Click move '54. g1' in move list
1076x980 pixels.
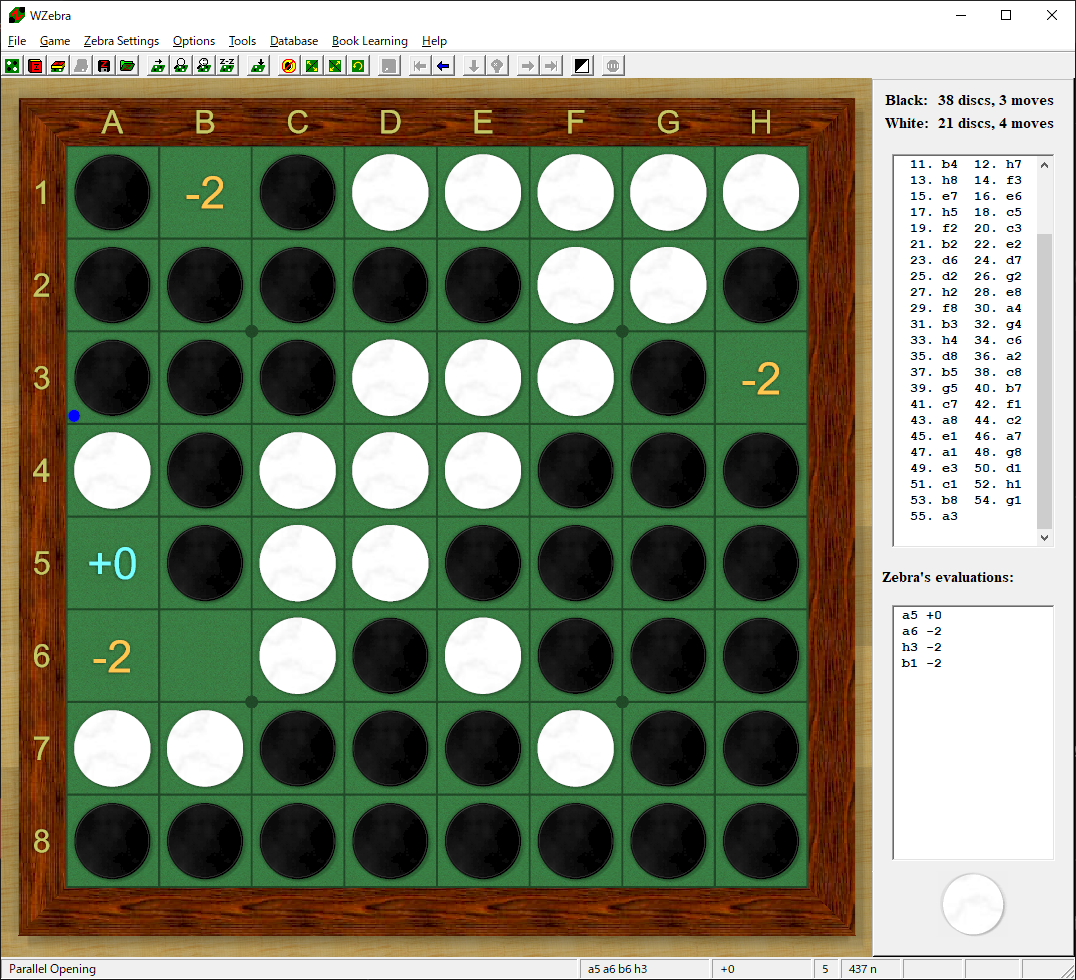point(998,500)
